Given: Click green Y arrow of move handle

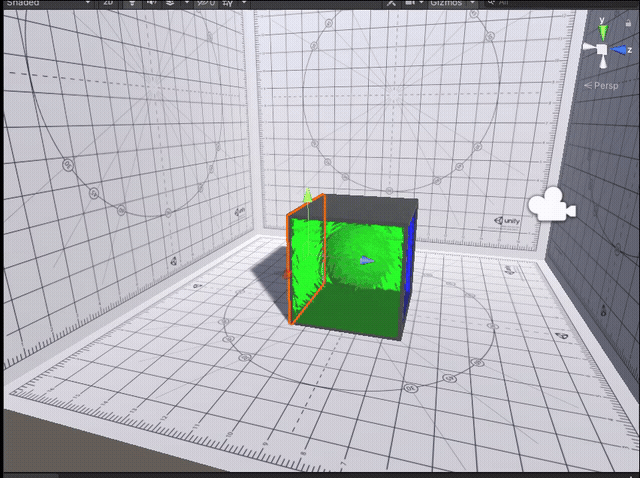Looking at the screenshot, I should pos(308,195).
